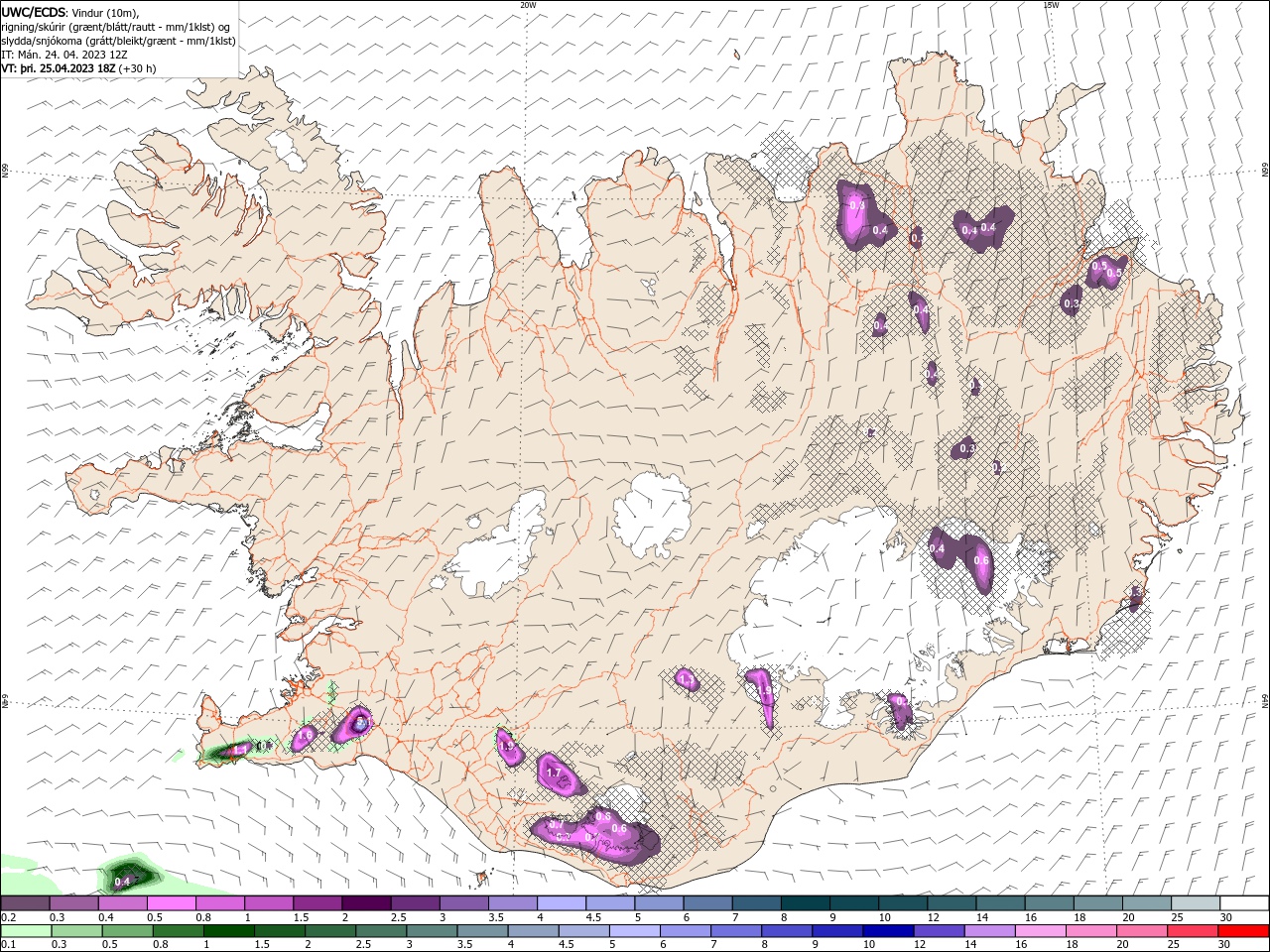This screenshot has height=952, width=1270.
Task: Click the 'slydda/snjókoma' legend description line
Action: point(118,40)
